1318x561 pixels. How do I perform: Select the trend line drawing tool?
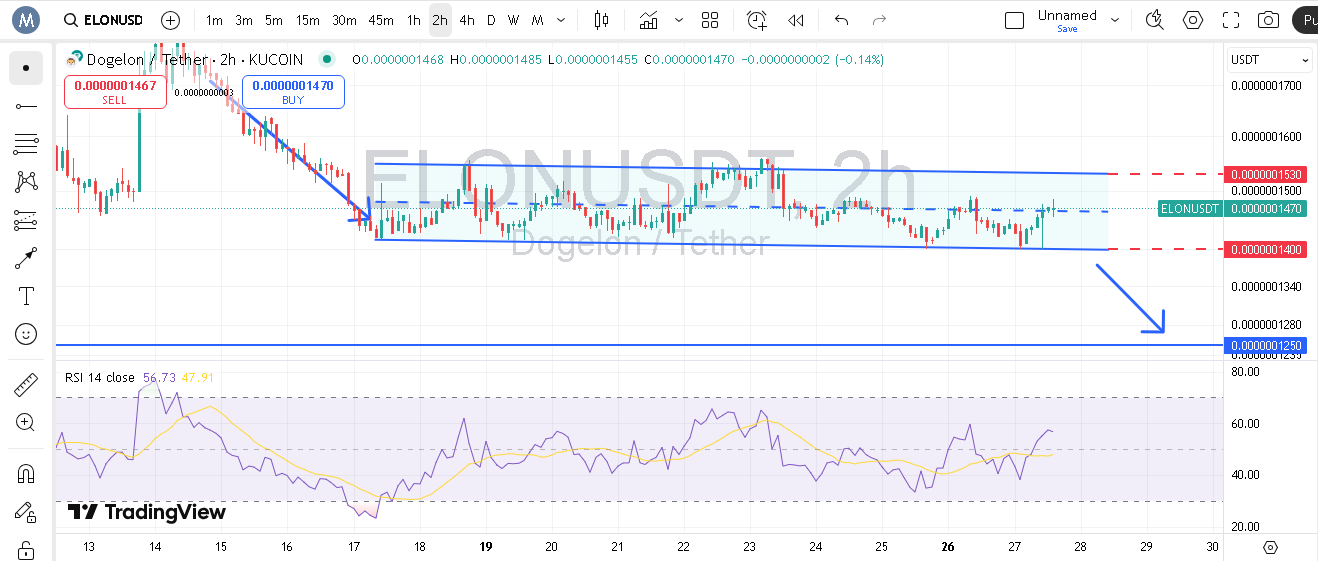click(x=26, y=106)
